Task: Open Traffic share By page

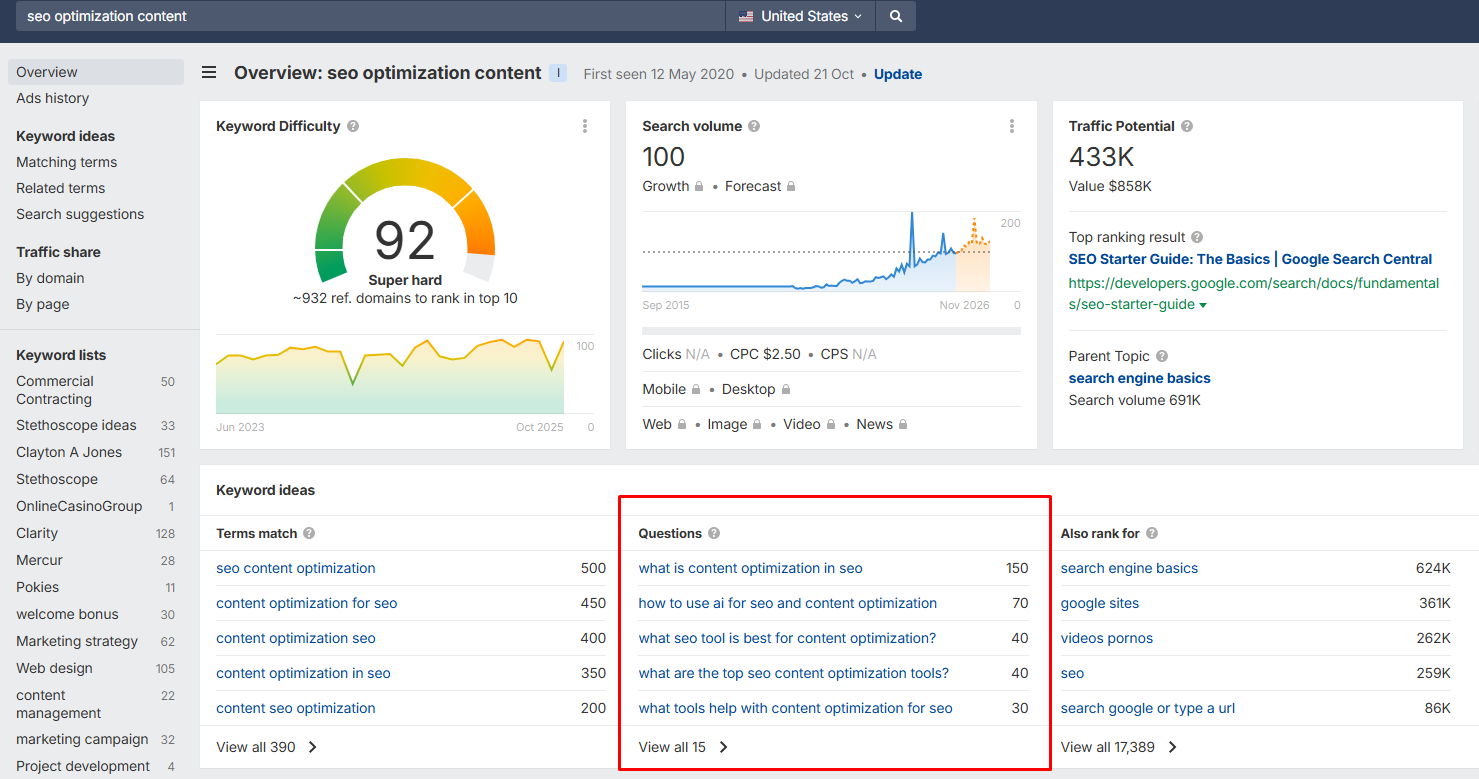Action: pyautogui.click(x=43, y=304)
